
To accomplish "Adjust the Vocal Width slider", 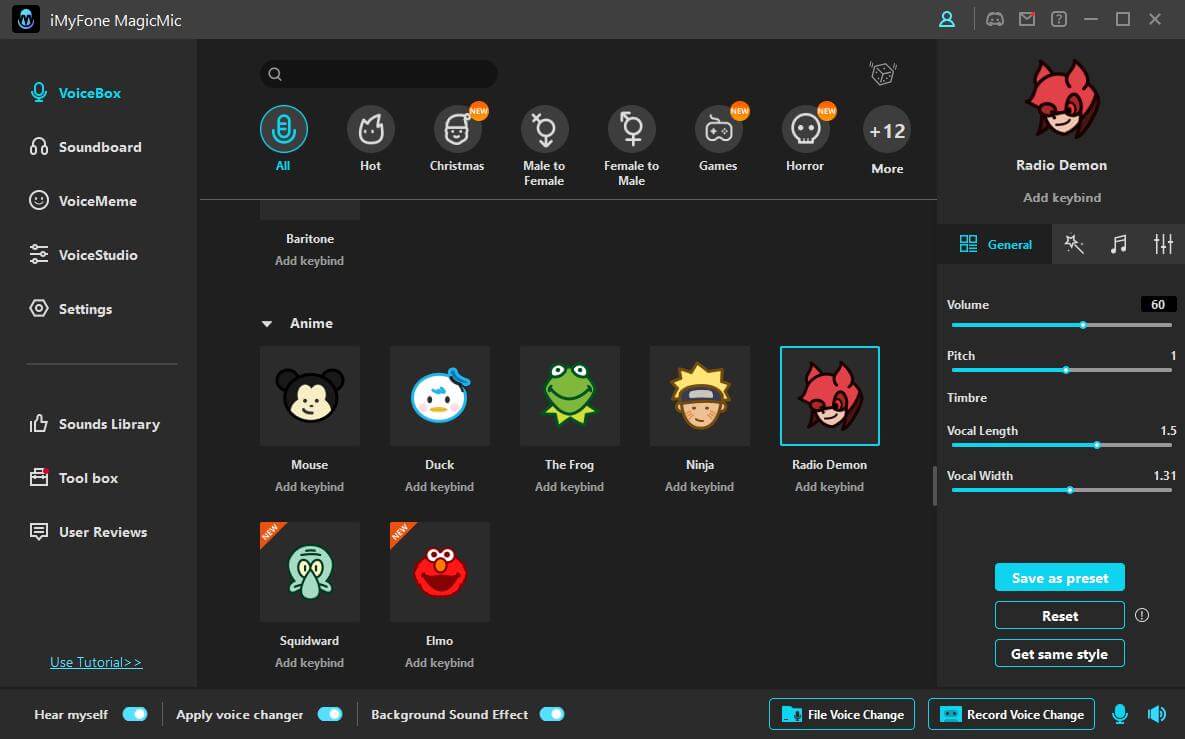I will (x=1061, y=490).
